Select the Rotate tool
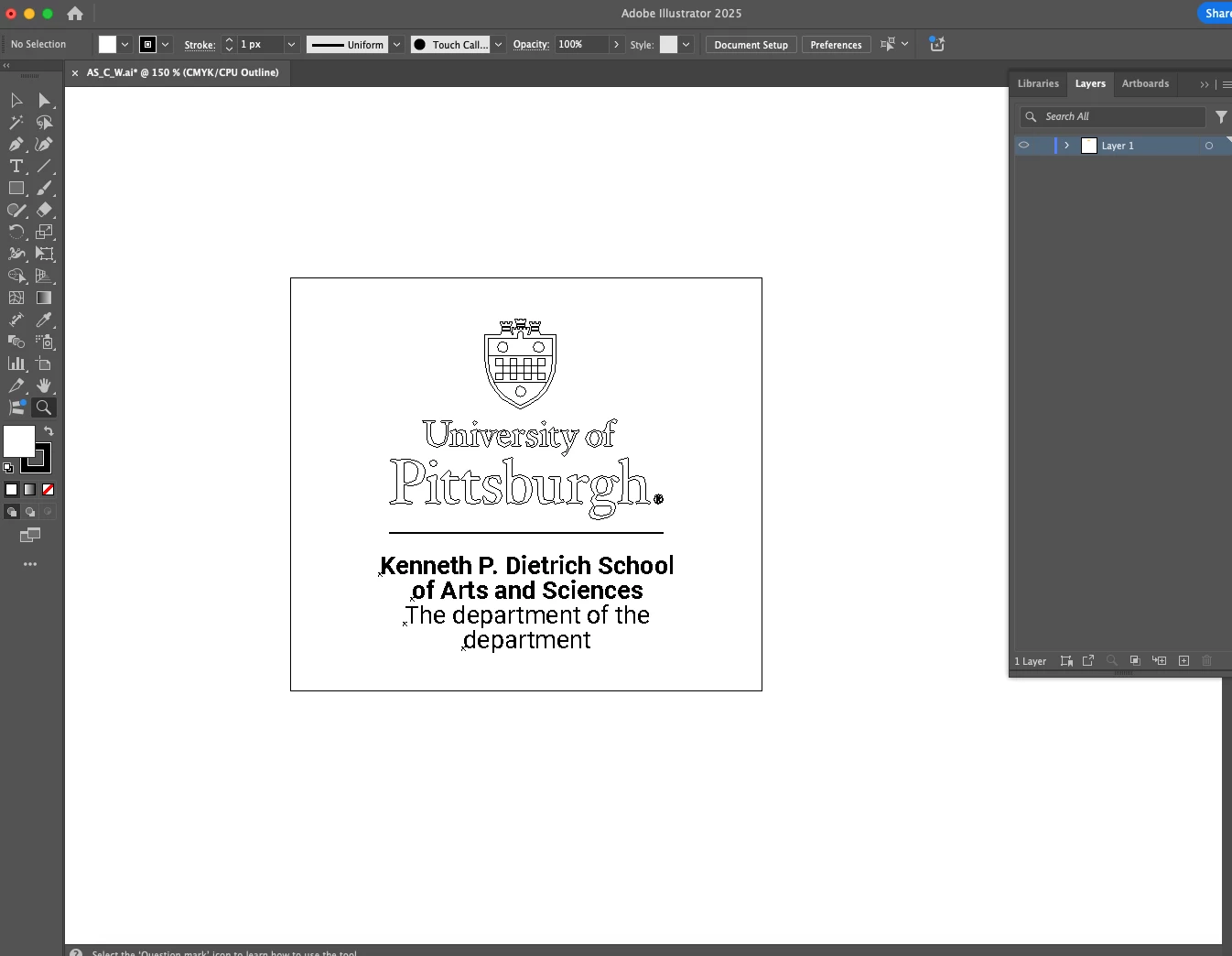The image size is (1232, 956). [16, 232]
